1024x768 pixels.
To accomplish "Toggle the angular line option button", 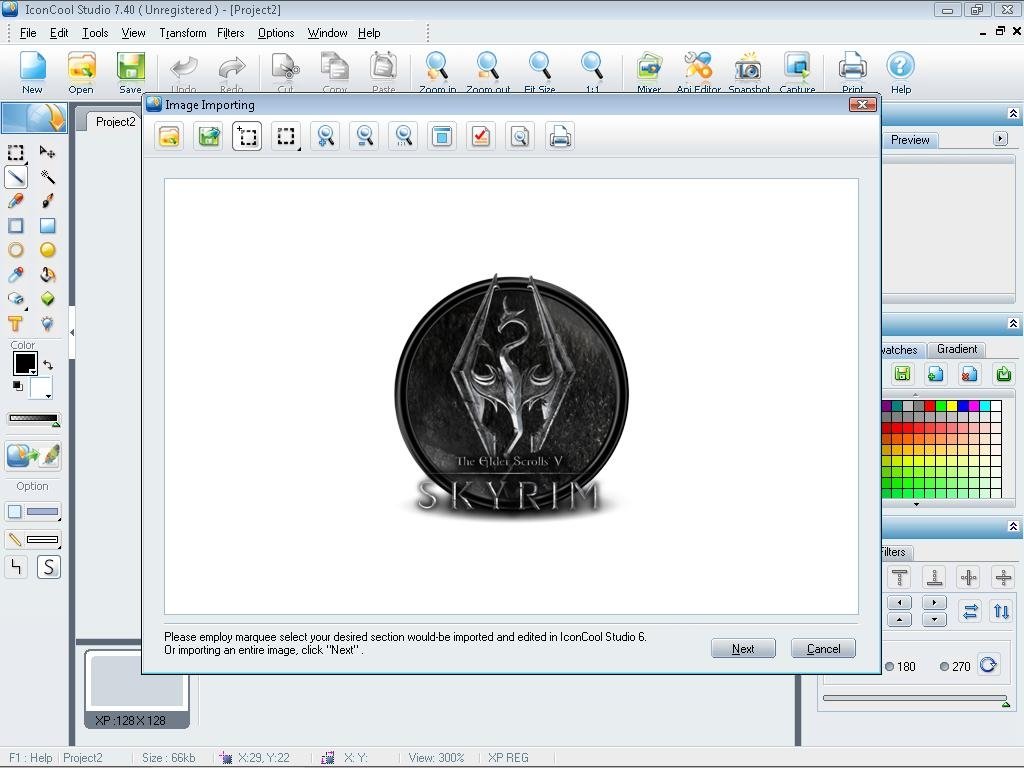I will click(16, 567).
